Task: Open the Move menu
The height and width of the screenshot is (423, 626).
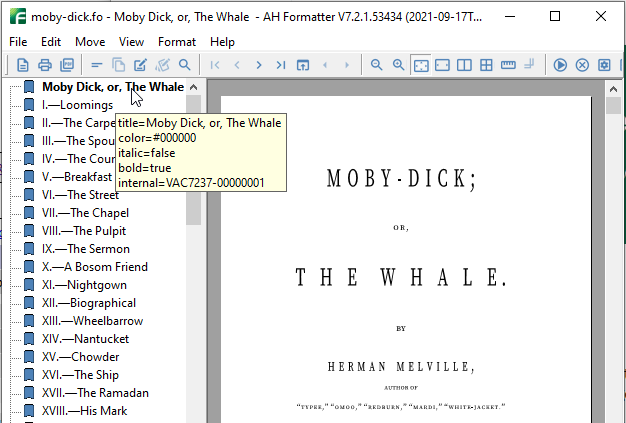Action: (x=90, y=42)
